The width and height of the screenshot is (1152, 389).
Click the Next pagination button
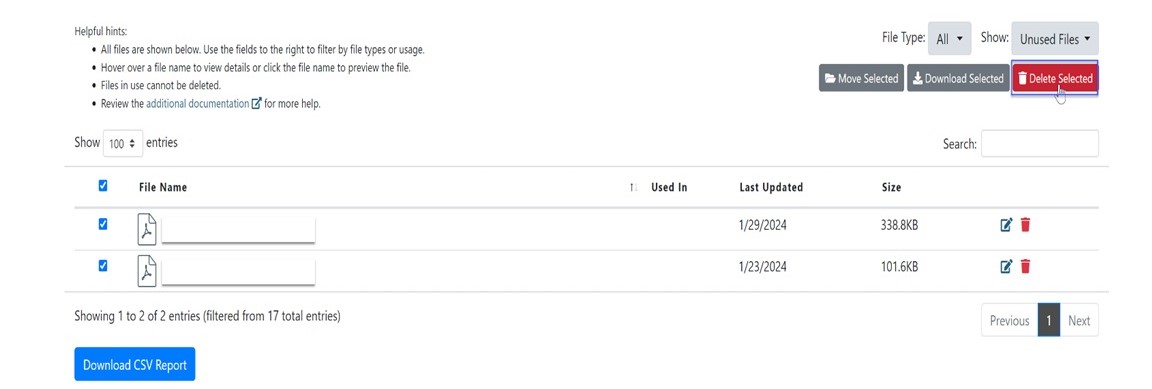[x=1079, y=321]
